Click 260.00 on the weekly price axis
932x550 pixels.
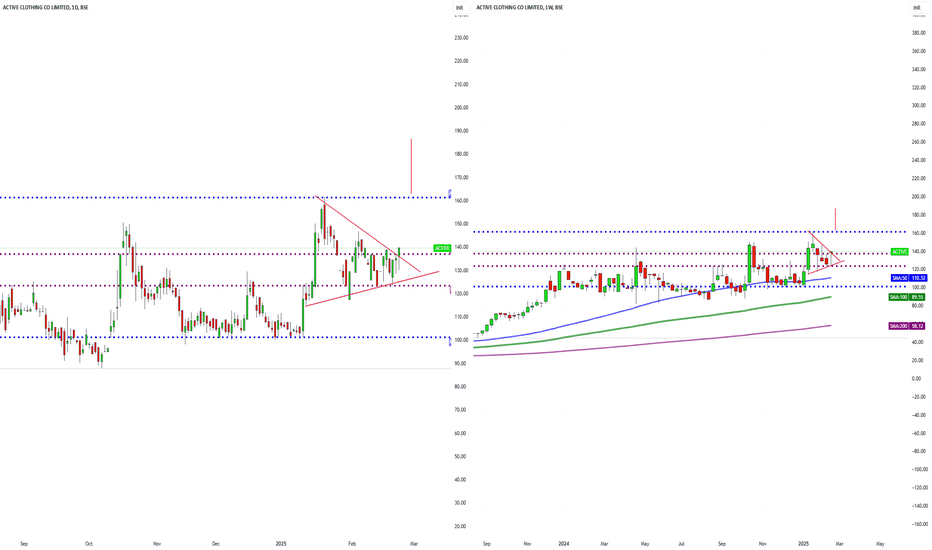coord(919,142)
